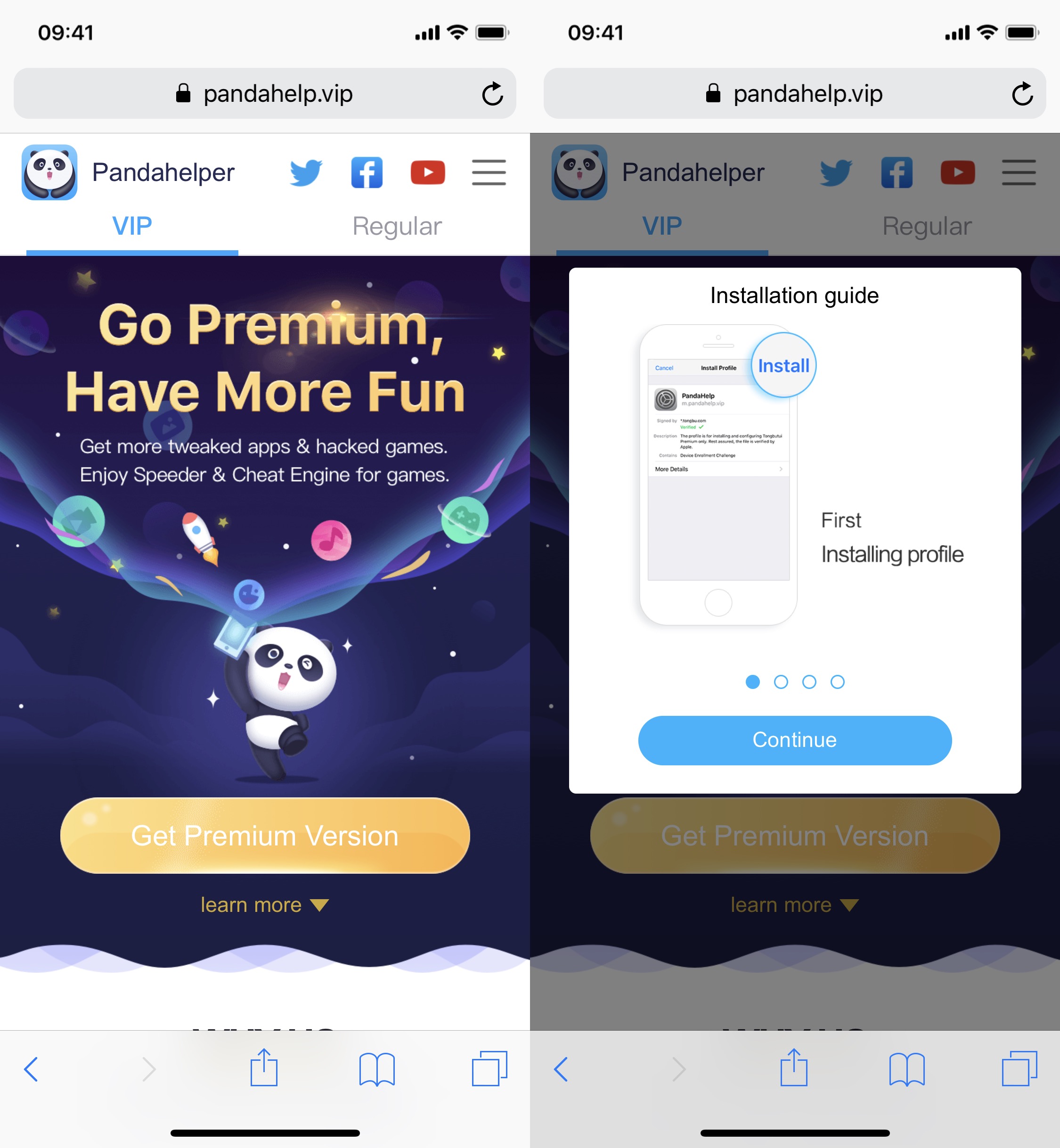
Task: Go back using left Safari back arrow
Action: pos(31,1069)
